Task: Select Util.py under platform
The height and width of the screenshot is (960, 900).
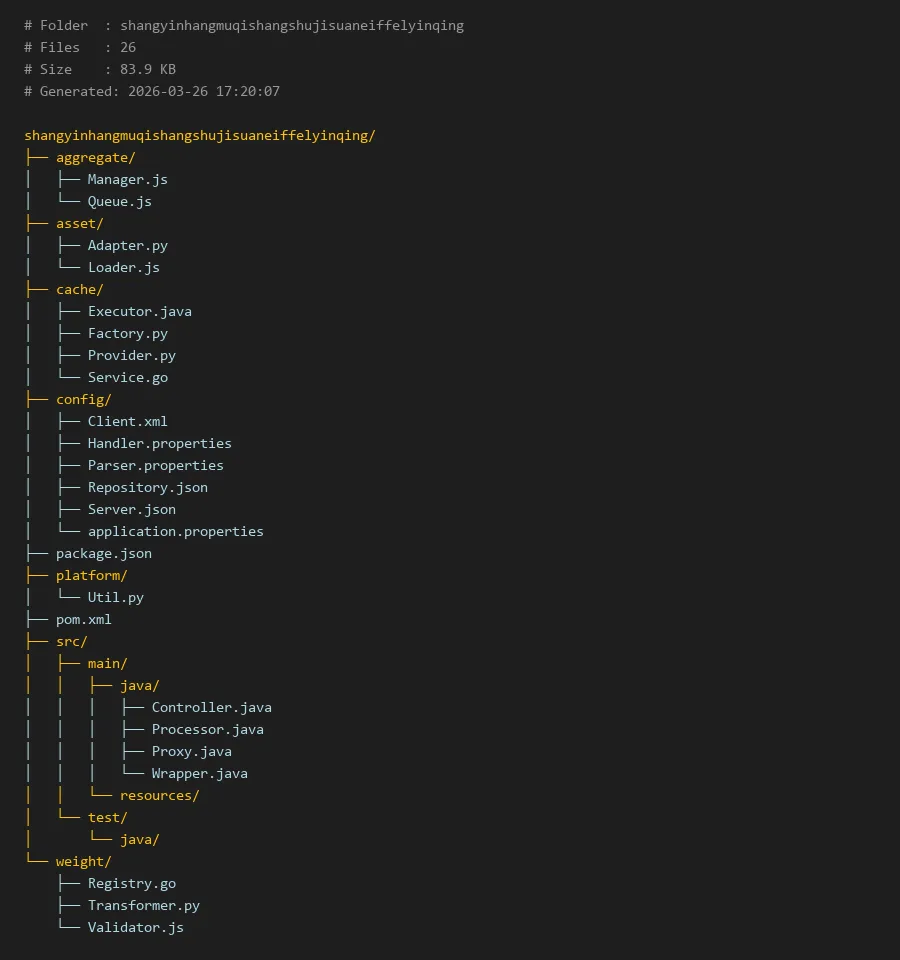Action: [x=115, y=597]
